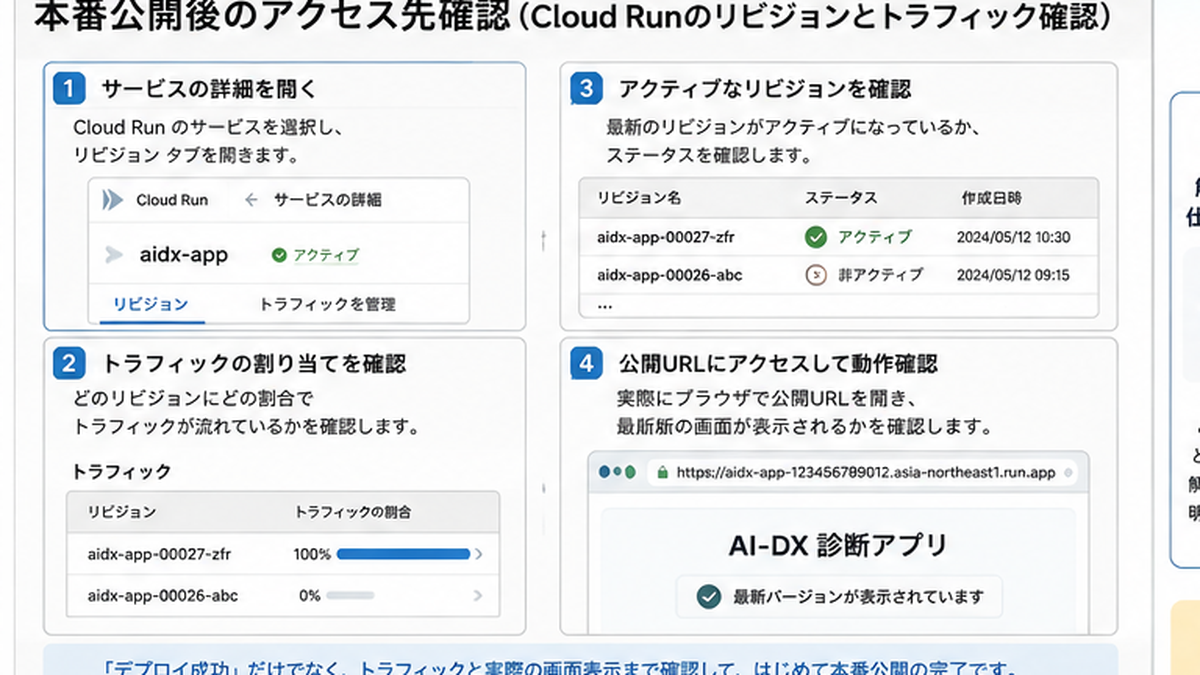Expand chevron on aidx-app-00027-zfr traffic row
This screenshot has height=675, width=1200.
click(478, 553)
